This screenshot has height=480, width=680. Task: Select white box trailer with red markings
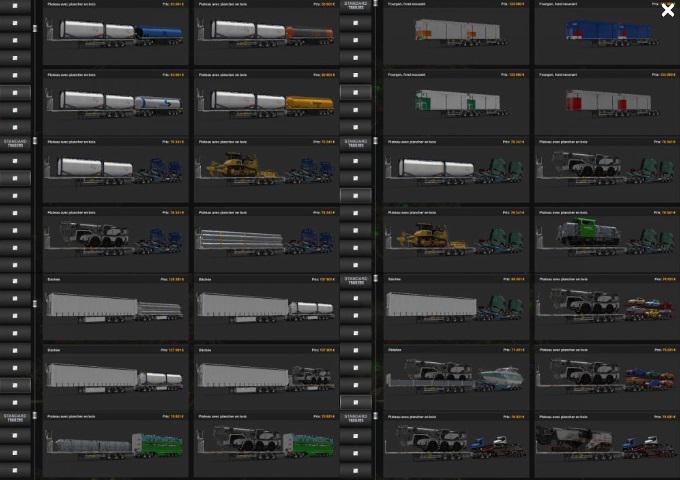[603, 101]
